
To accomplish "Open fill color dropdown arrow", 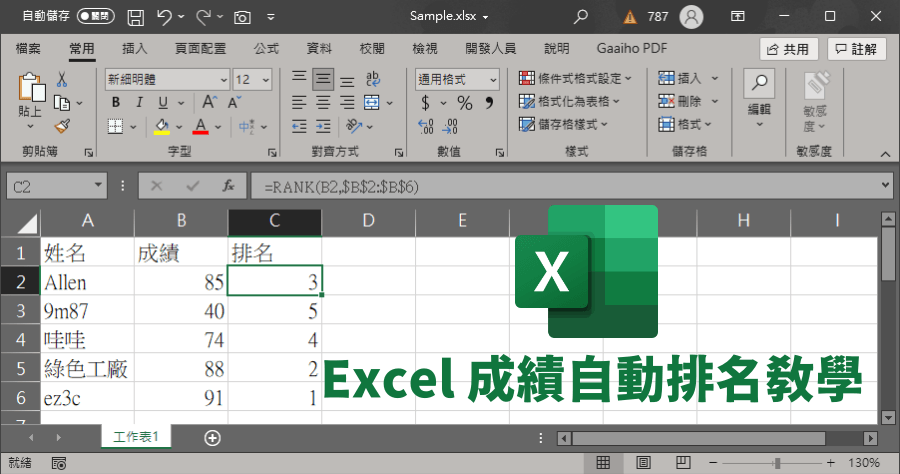I will 179,126.
